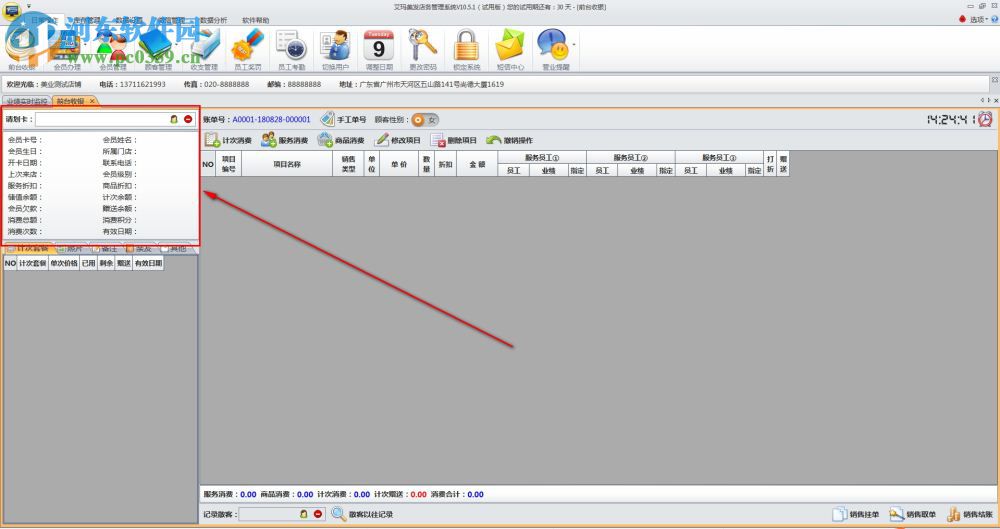This screenshot has width=1000, height=529.
Task: Select the 照片 panel tab
Action: click(70, 248)
